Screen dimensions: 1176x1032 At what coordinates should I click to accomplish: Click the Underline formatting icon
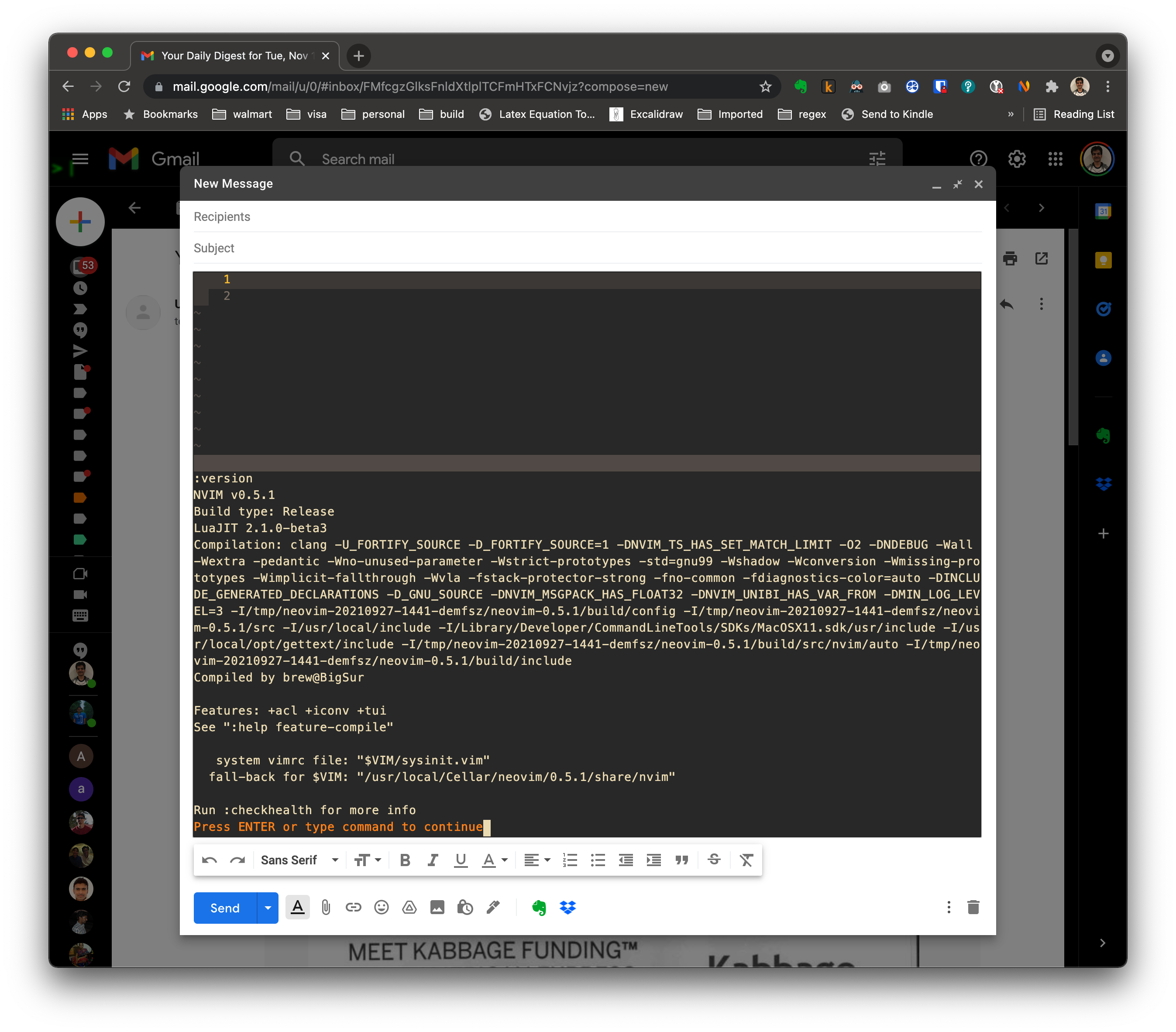460,860
